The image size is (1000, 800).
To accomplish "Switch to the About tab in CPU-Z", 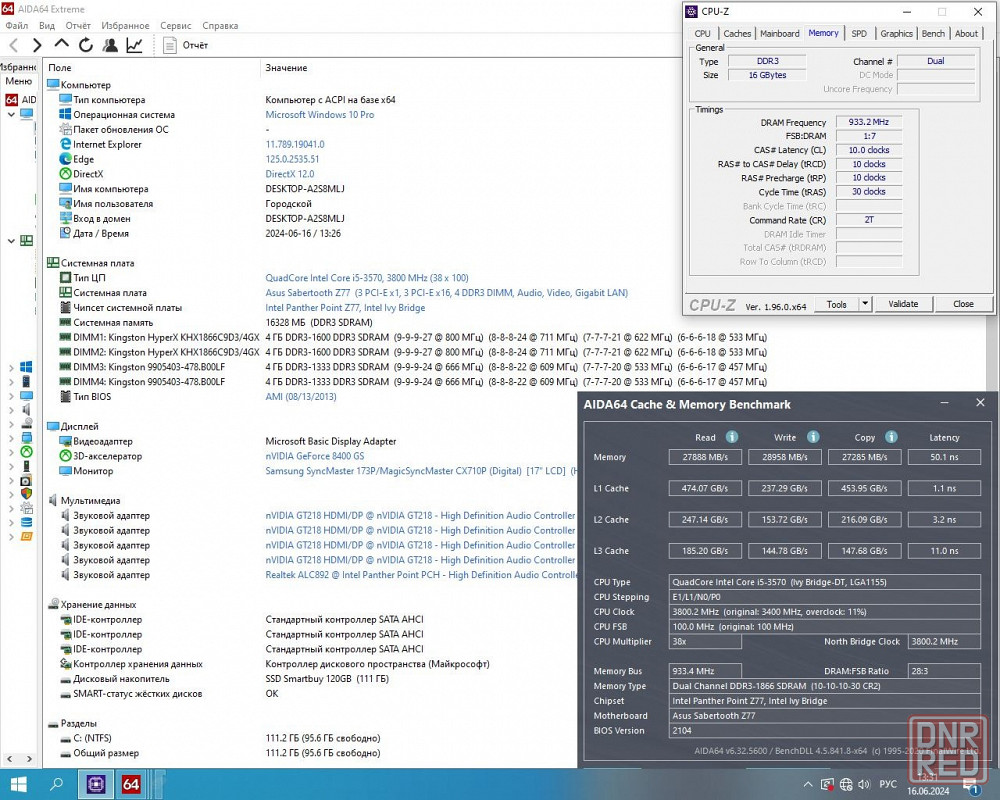I will tap(966, 33).
